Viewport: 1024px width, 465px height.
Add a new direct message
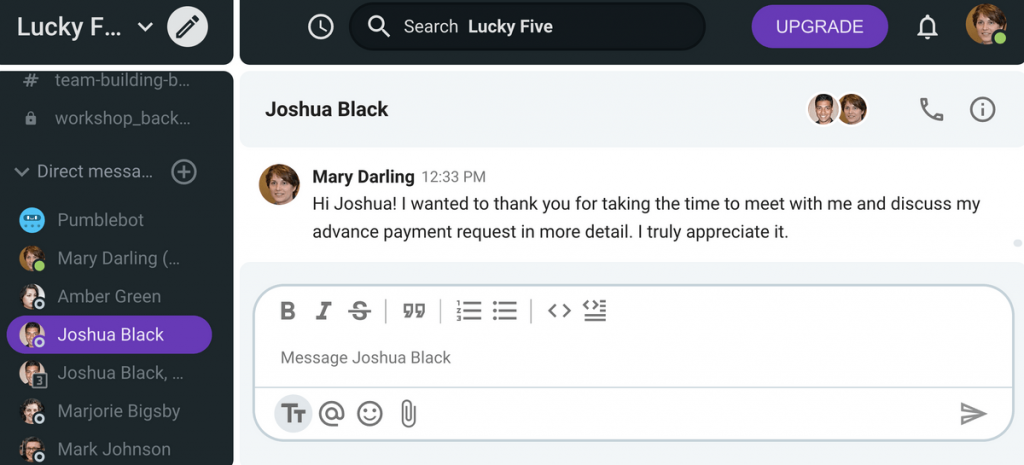pos(184,172)
